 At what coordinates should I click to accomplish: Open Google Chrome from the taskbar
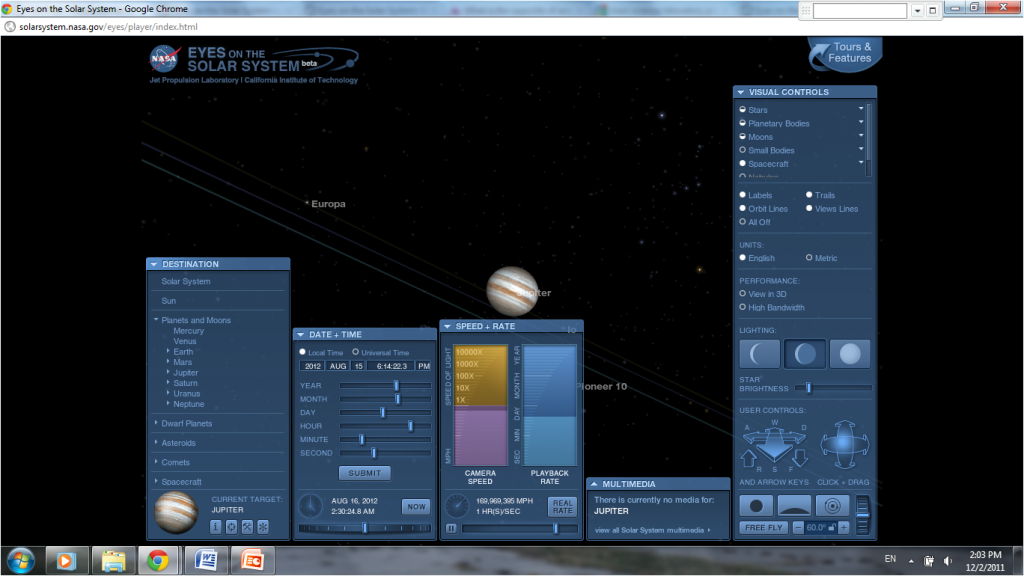[160, 561]
